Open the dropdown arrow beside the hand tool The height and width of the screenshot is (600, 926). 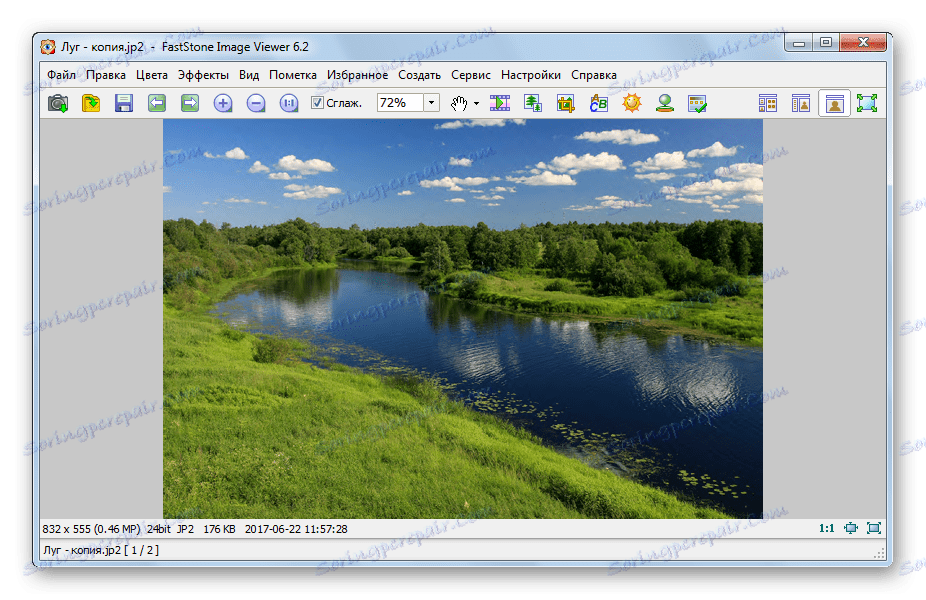[476, 103]
